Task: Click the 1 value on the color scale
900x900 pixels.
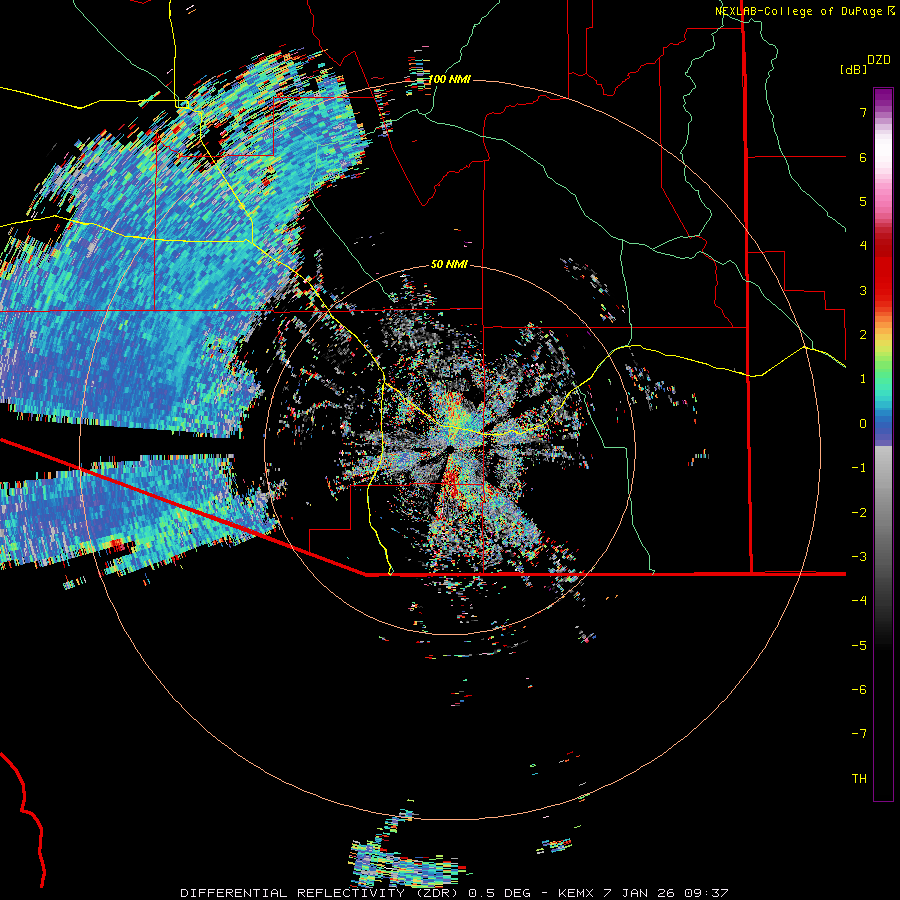Action: click(863, 379)
